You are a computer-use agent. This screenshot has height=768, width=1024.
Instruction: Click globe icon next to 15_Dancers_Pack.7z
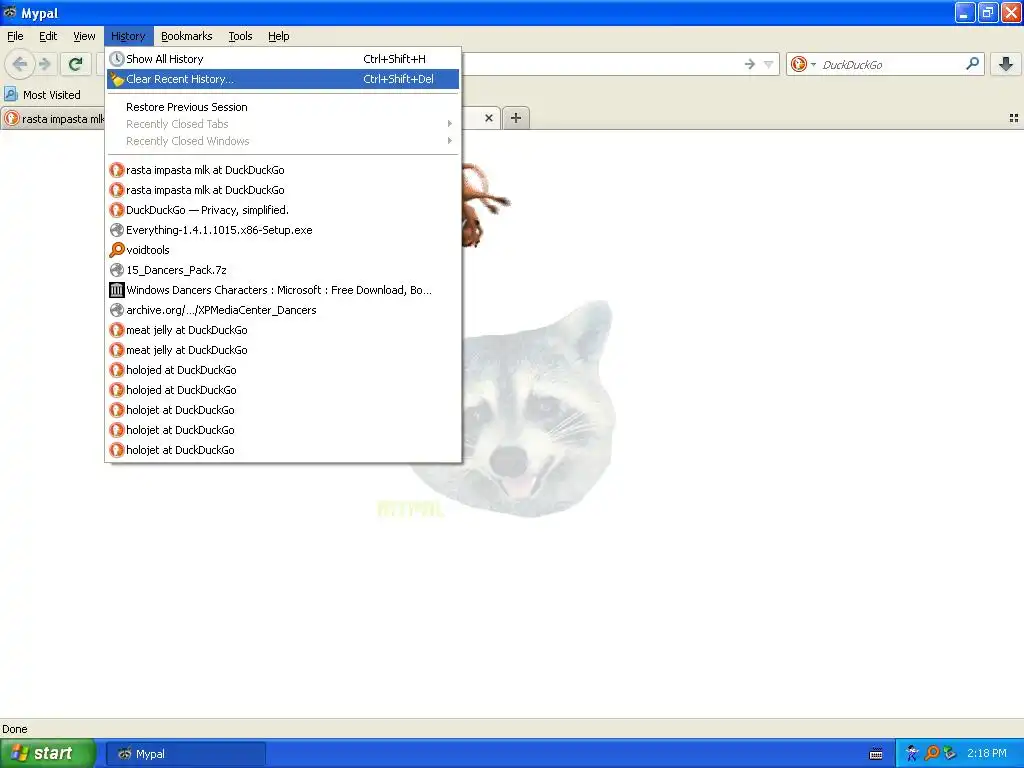point(117,270)
